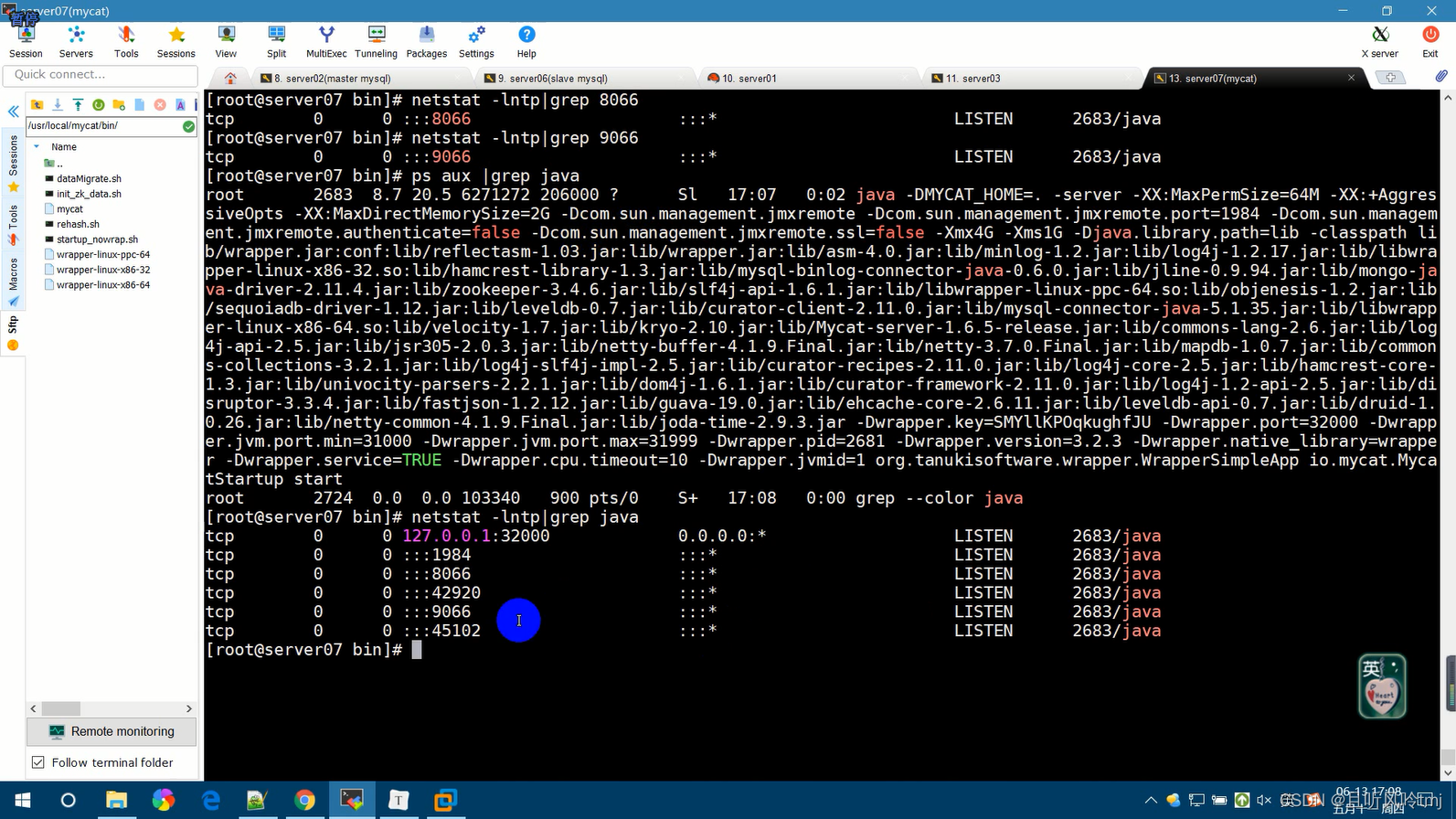The height and width of the screenshot is (819, 1456).
Task: Open the parent folder '..' entry
Action: (x=55, y=164)
